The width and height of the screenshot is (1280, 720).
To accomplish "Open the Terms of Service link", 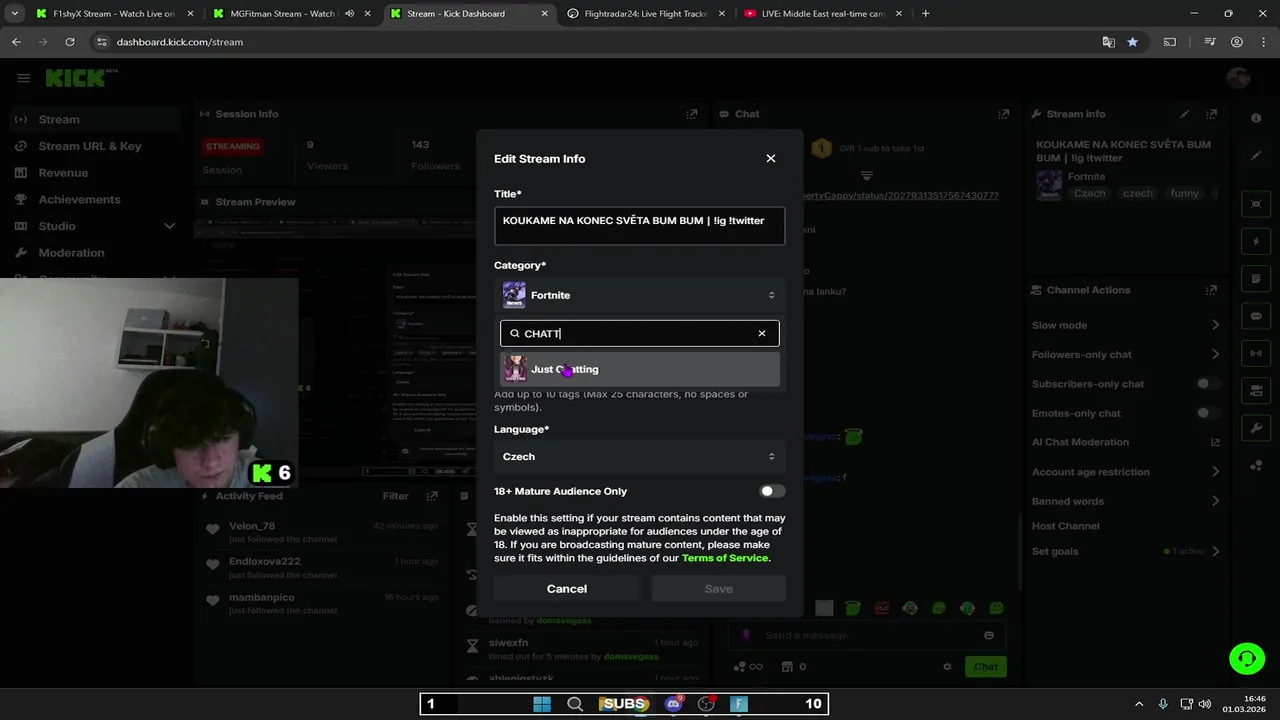I will [x=725, y=558].
